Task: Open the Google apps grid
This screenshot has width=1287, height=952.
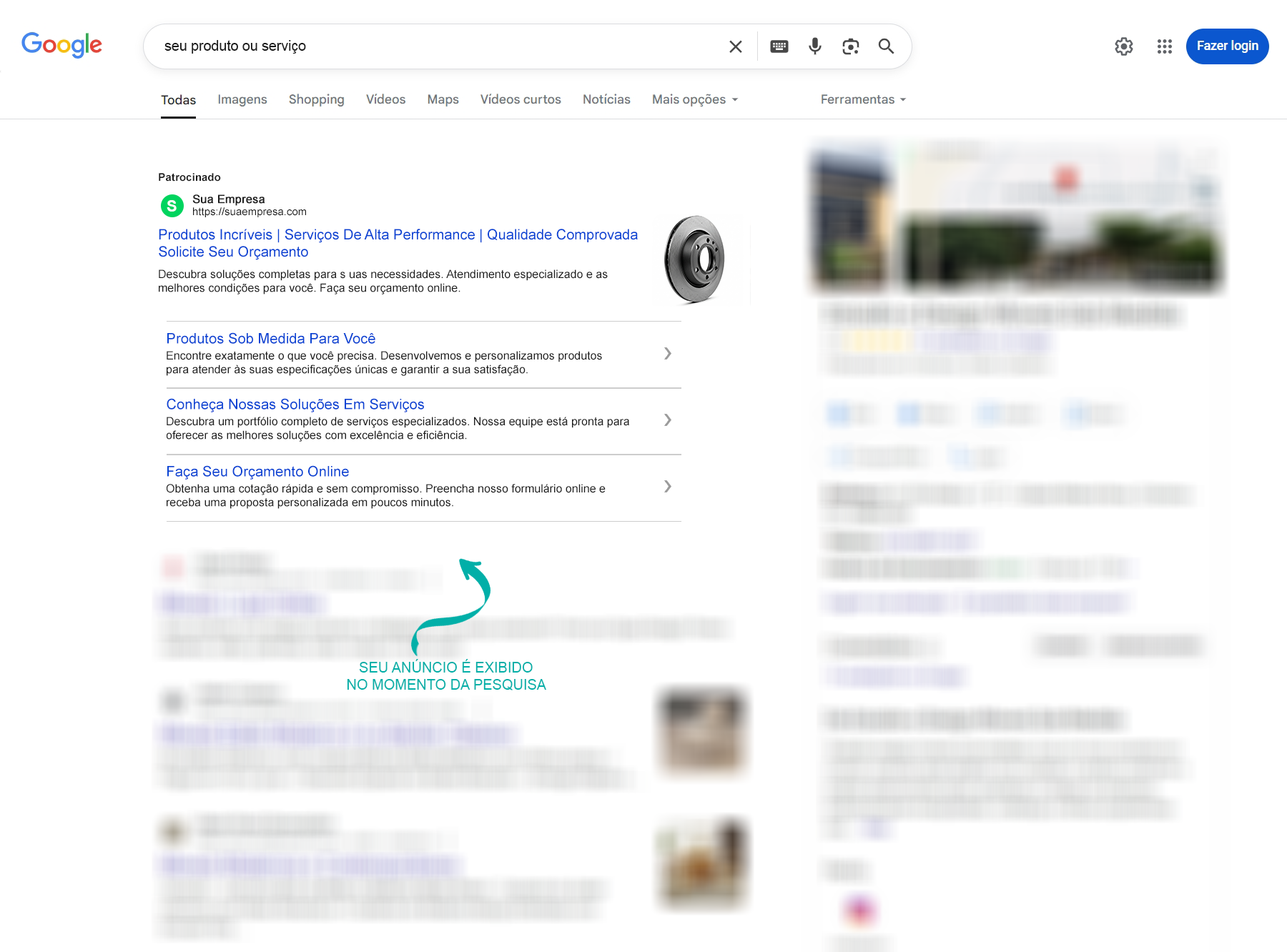Action: click(x=1164, y=46)
